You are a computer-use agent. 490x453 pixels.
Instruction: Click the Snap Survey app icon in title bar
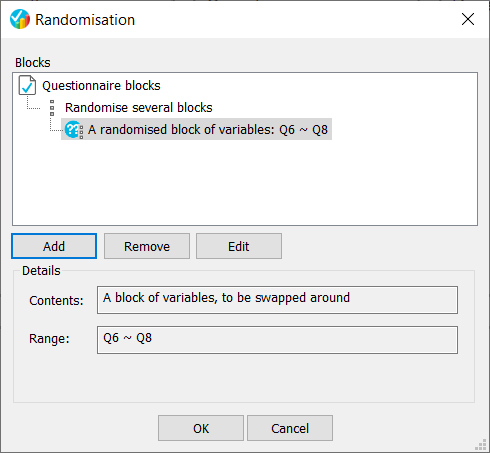[20, 19]
